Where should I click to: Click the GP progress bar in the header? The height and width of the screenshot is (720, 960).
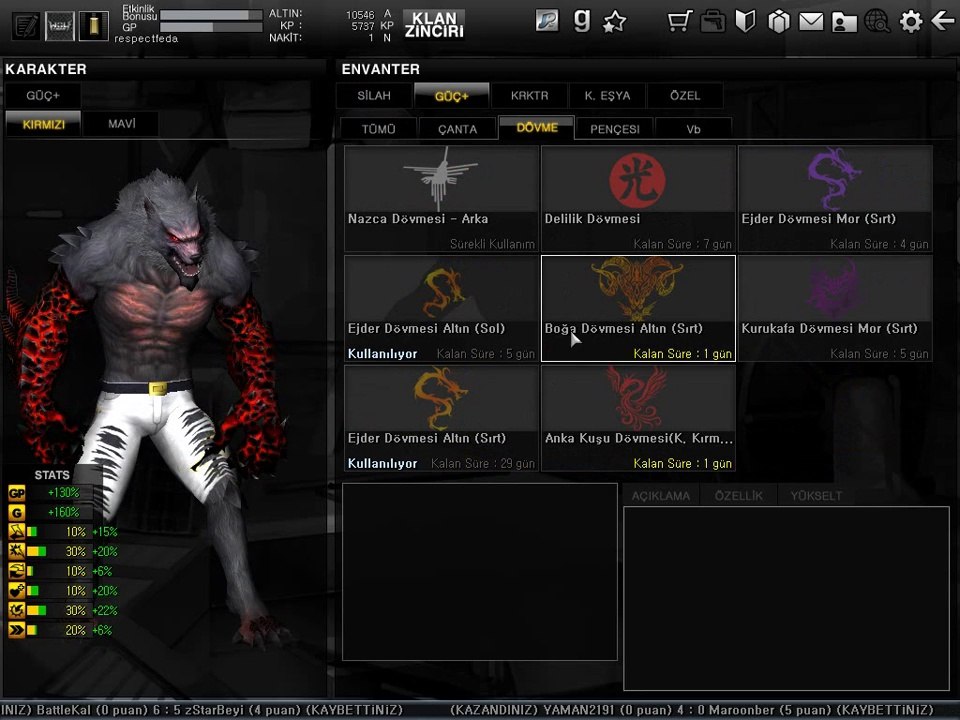(x=211, y=28)
